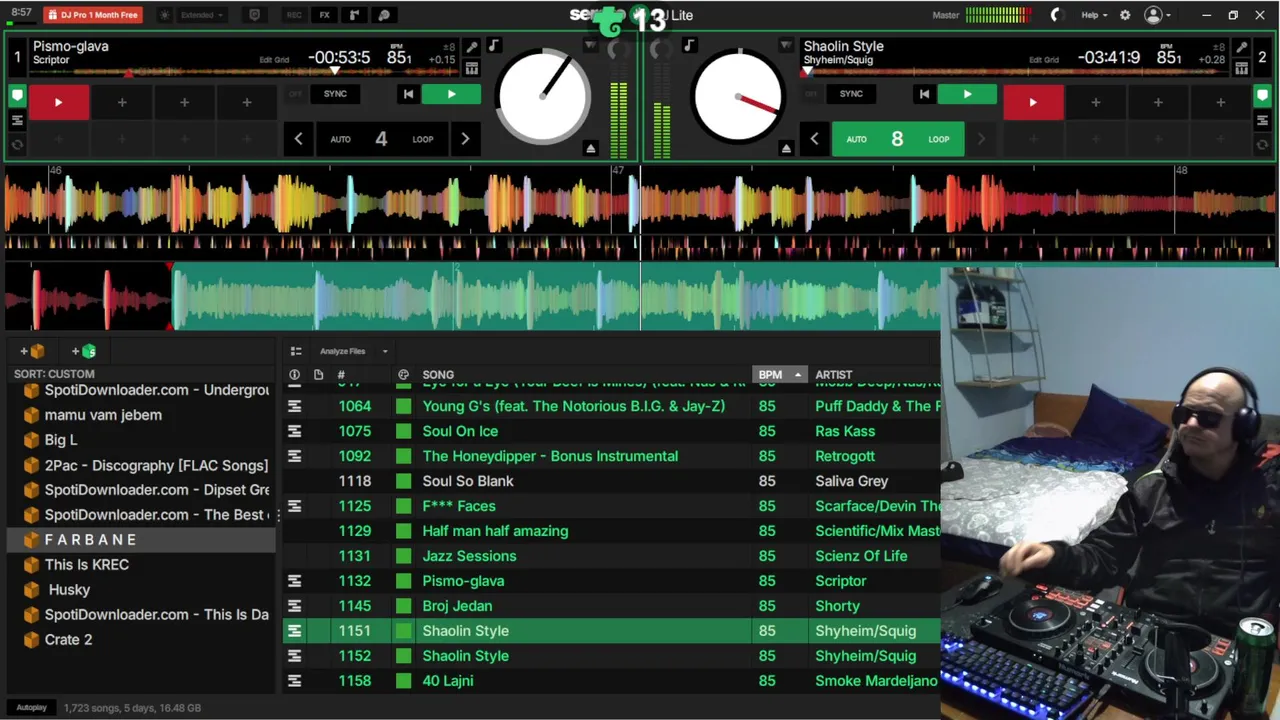Open the Help menu
This screenshot has height=720, width=1280.
(x=1094, y=15)
